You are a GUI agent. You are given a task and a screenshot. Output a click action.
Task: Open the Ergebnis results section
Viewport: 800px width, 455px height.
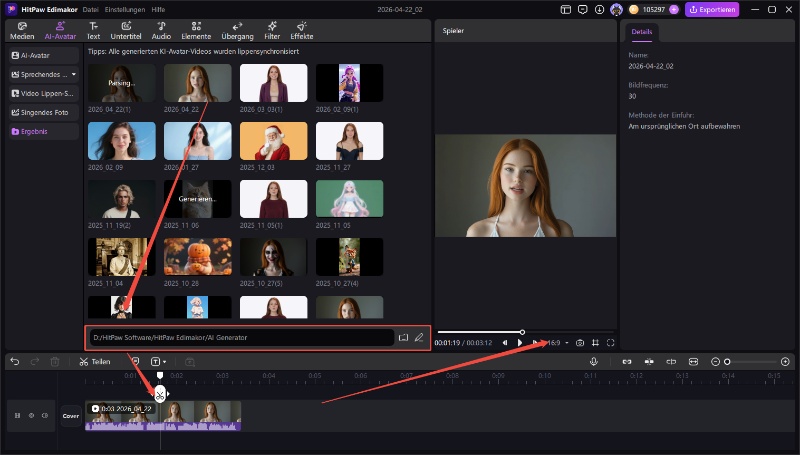44,131
